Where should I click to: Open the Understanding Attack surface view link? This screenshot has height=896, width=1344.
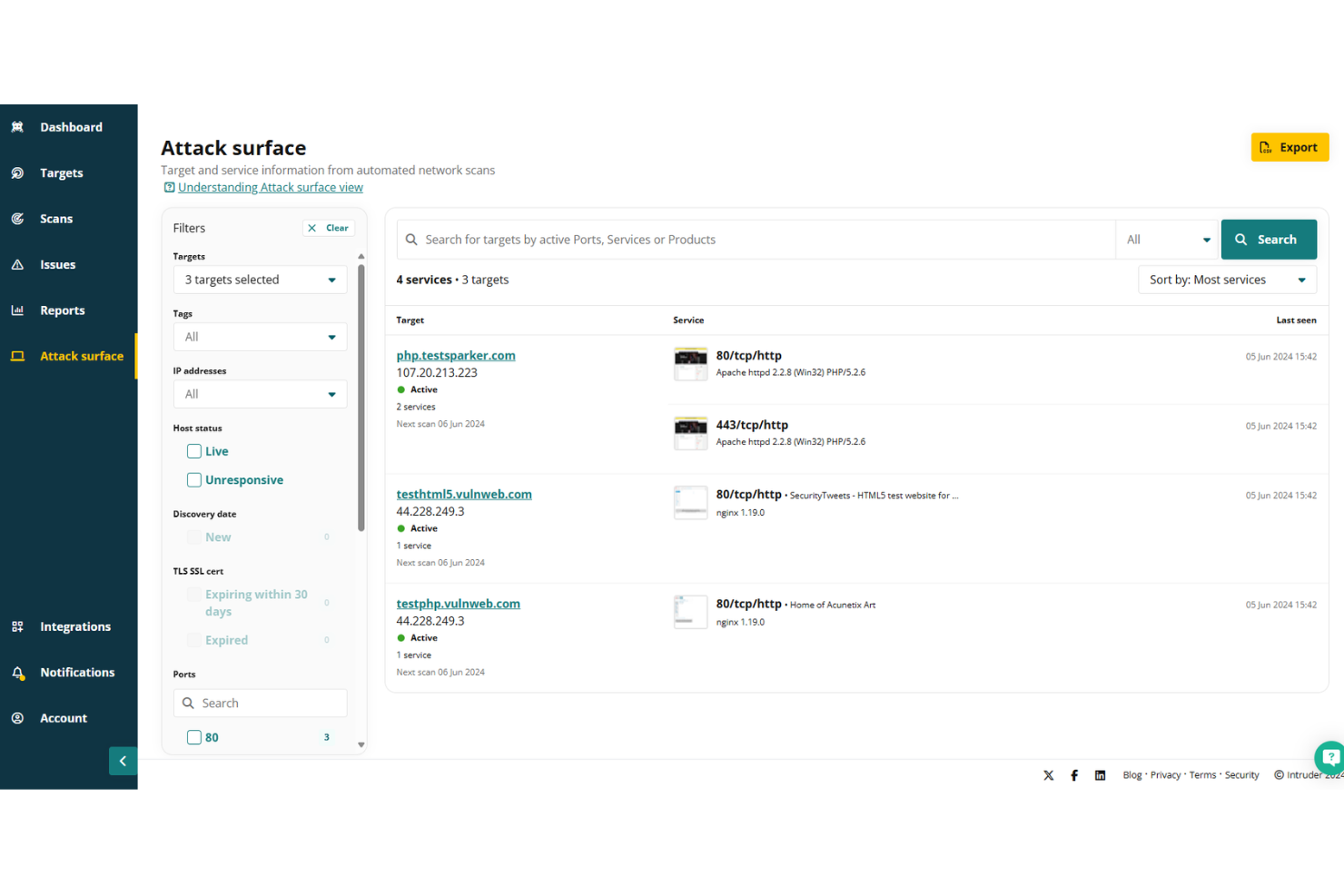[x=270, y=187]
